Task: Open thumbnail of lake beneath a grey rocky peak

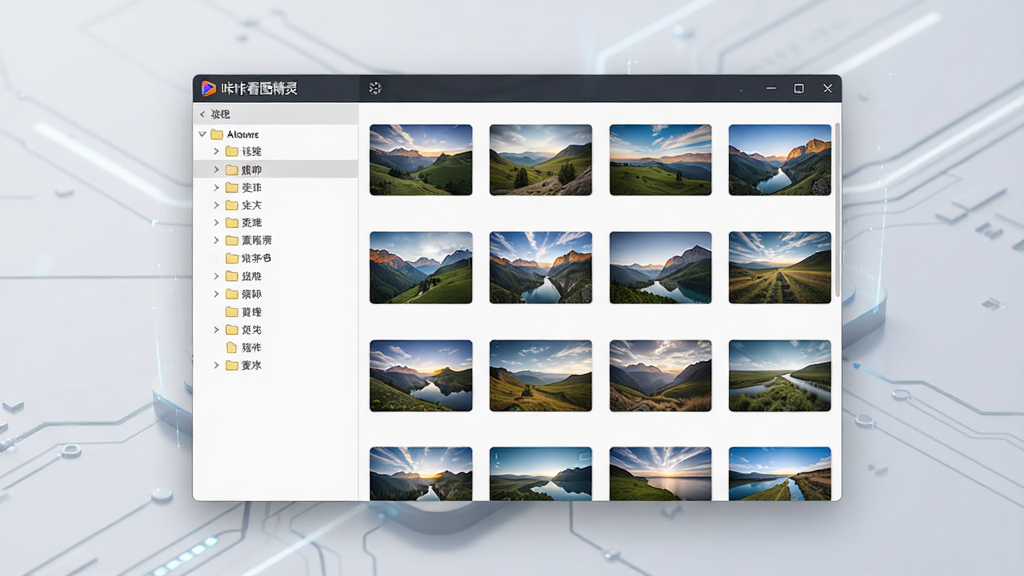Action: [x=660, y=267]
